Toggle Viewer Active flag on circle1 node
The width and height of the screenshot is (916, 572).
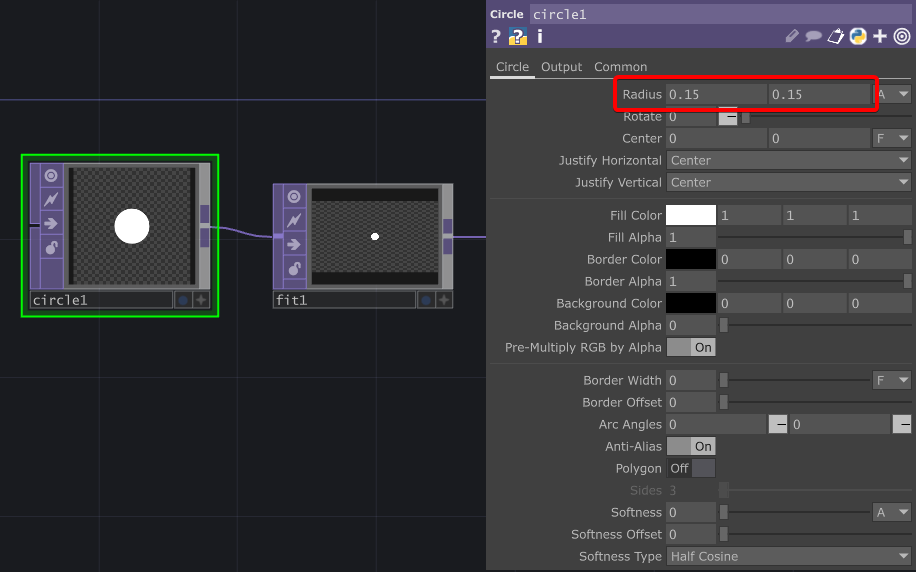pyautogui.click(x=51, y=175)
